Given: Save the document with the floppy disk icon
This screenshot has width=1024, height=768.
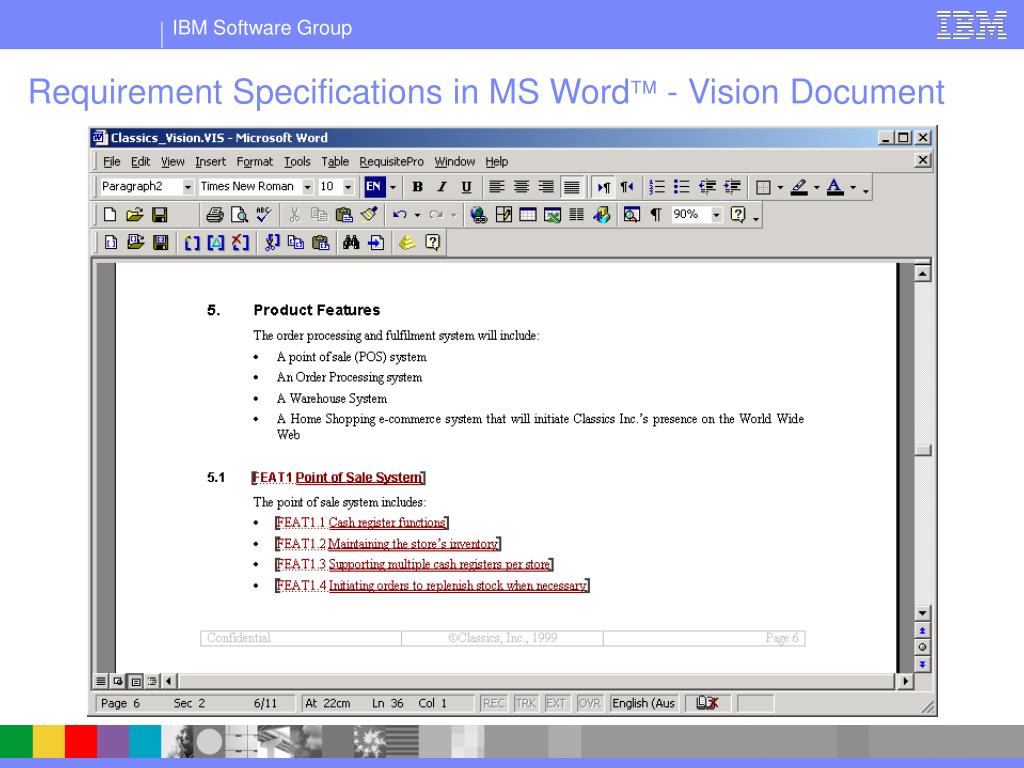Looking at the screenshot, I should (159, 215).
